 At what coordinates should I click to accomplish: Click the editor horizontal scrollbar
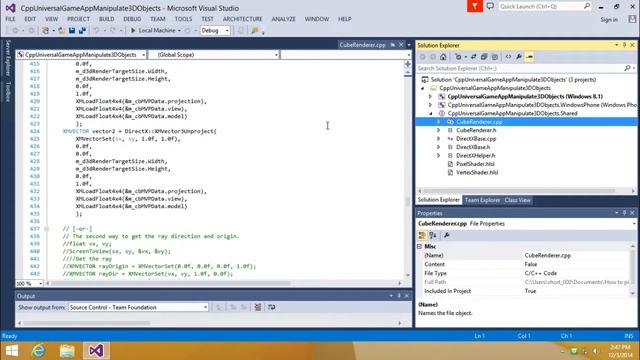pyautogui.click(x=224, y=283)
